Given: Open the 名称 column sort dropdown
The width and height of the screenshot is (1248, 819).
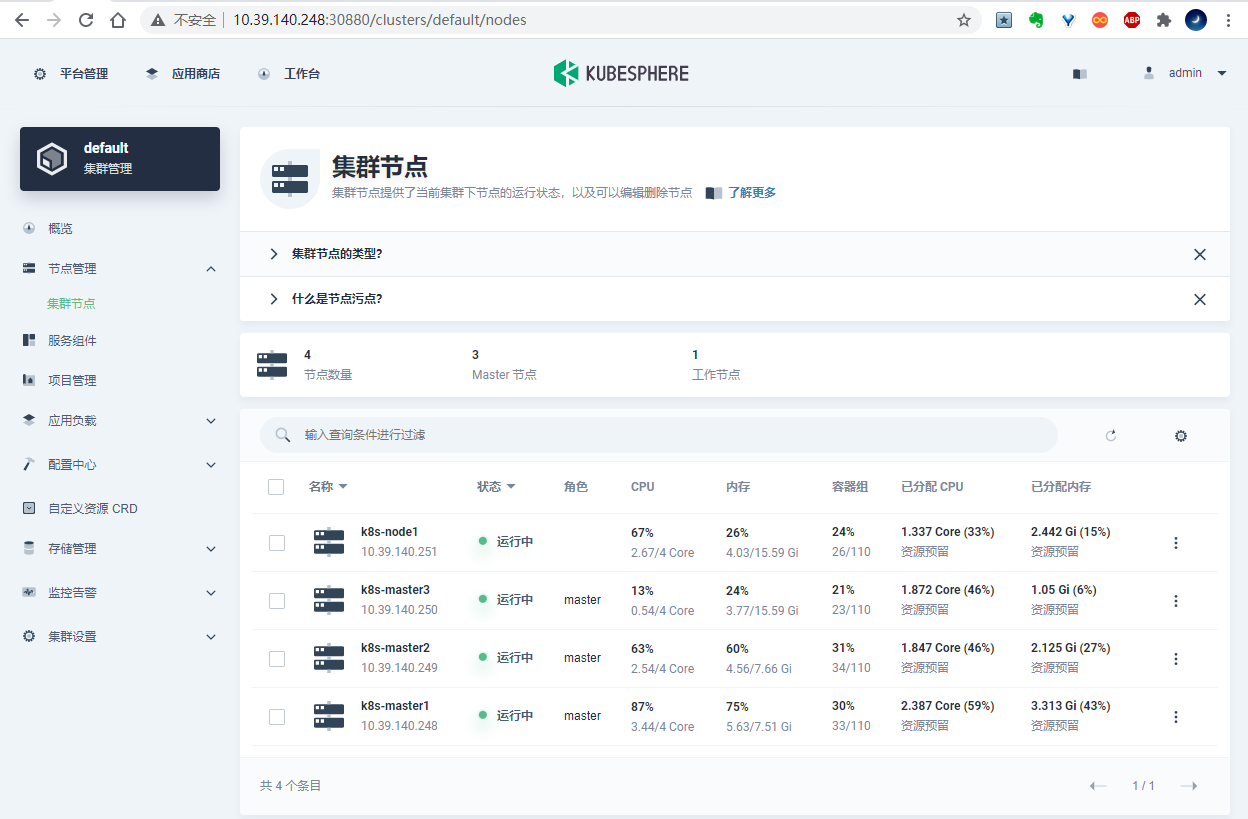Looking at the screenshot, I should click(x=328, y=487).
